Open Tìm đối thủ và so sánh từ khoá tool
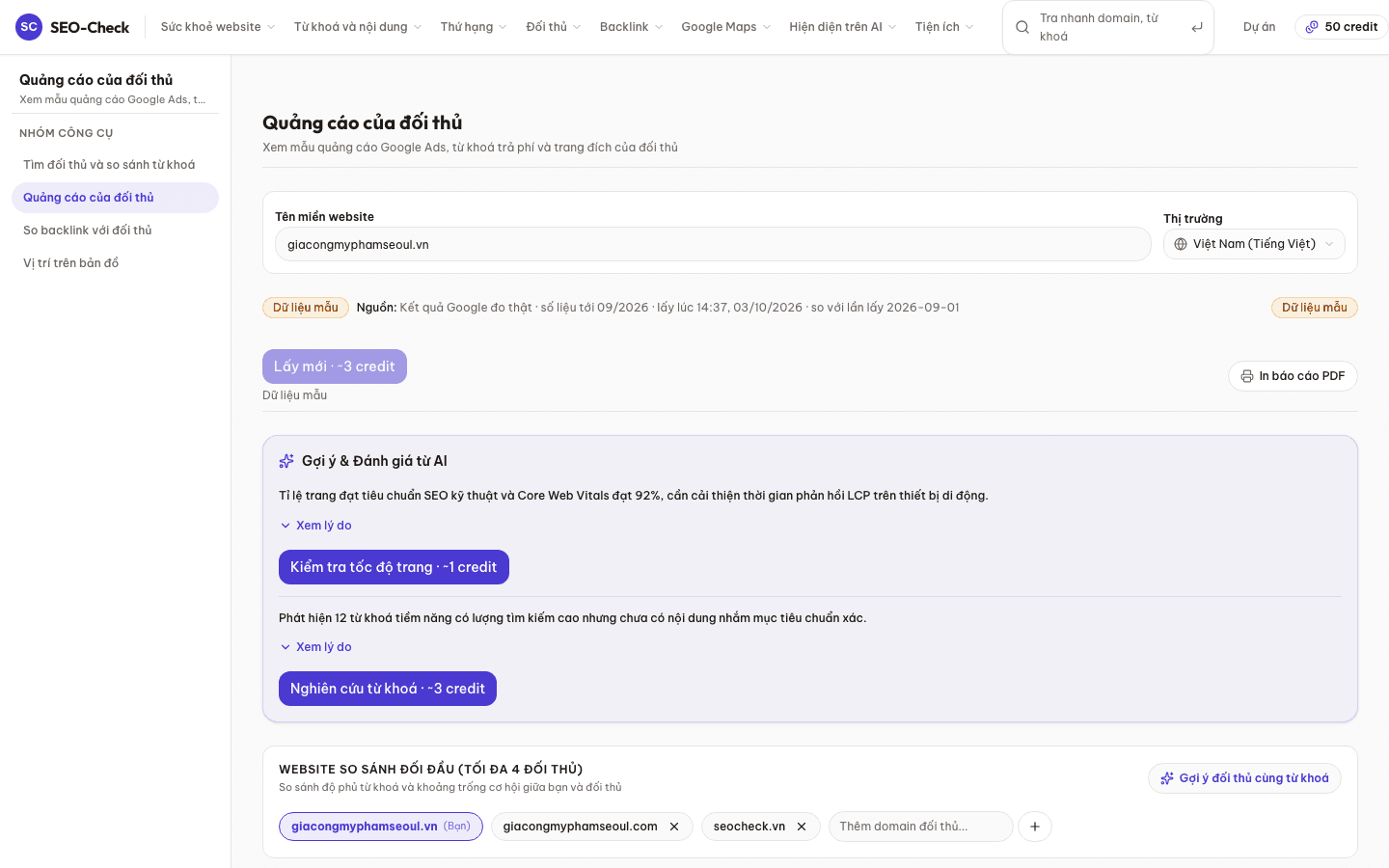This screenshot has height=868, width=1389. (115, 165)
